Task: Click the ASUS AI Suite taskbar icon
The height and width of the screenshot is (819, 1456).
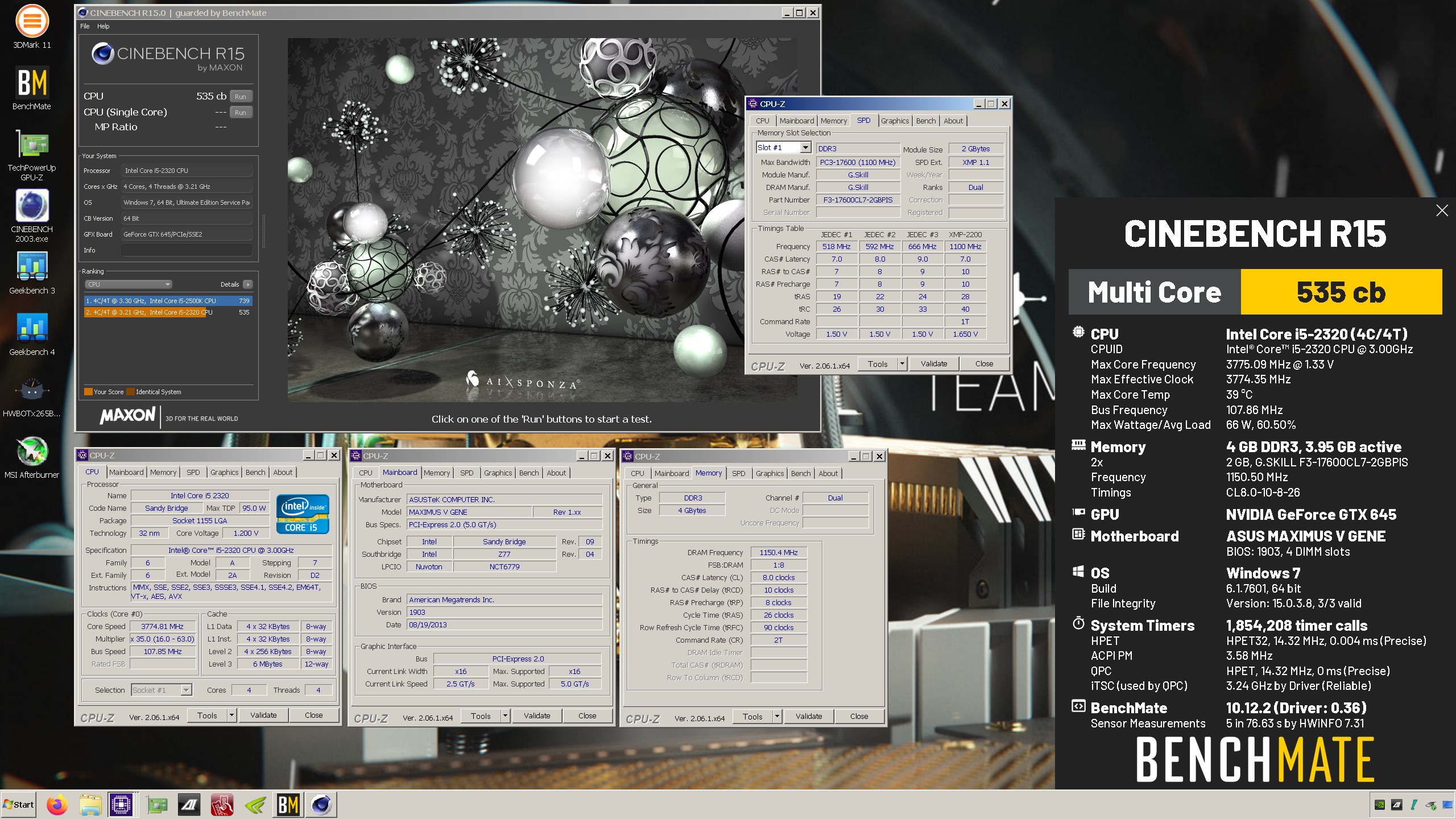Action: [x=189, y=805]
